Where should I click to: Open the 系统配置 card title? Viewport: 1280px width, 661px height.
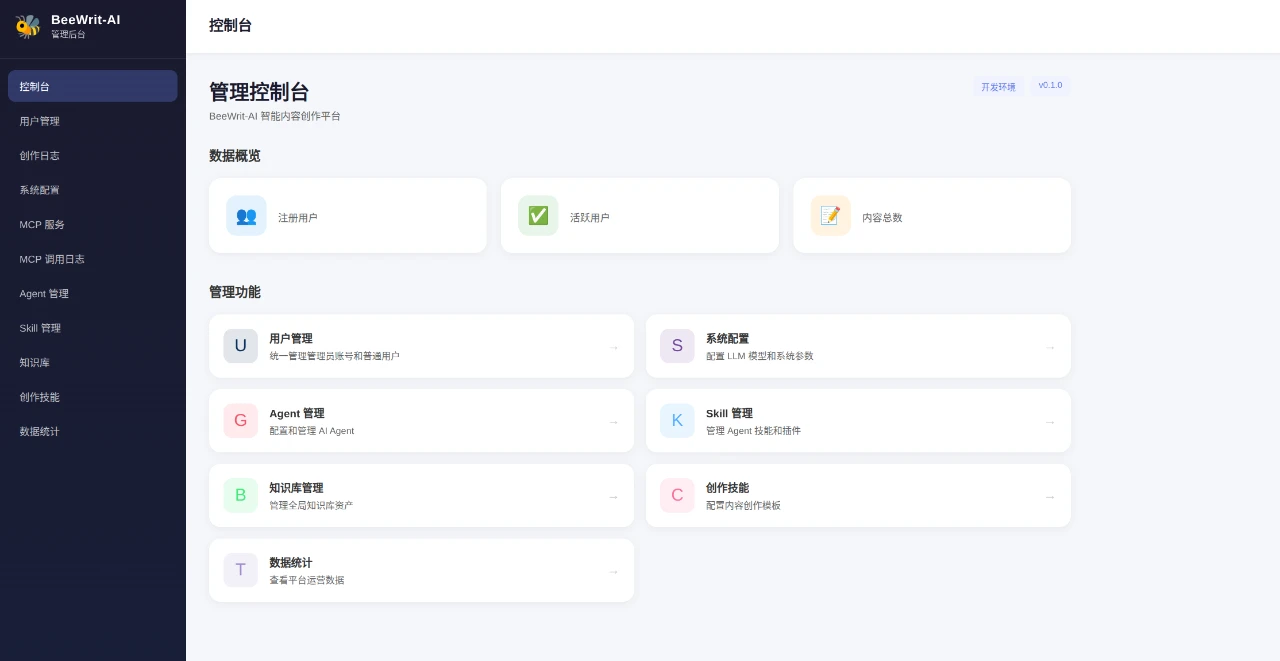[x=727, y=339]
